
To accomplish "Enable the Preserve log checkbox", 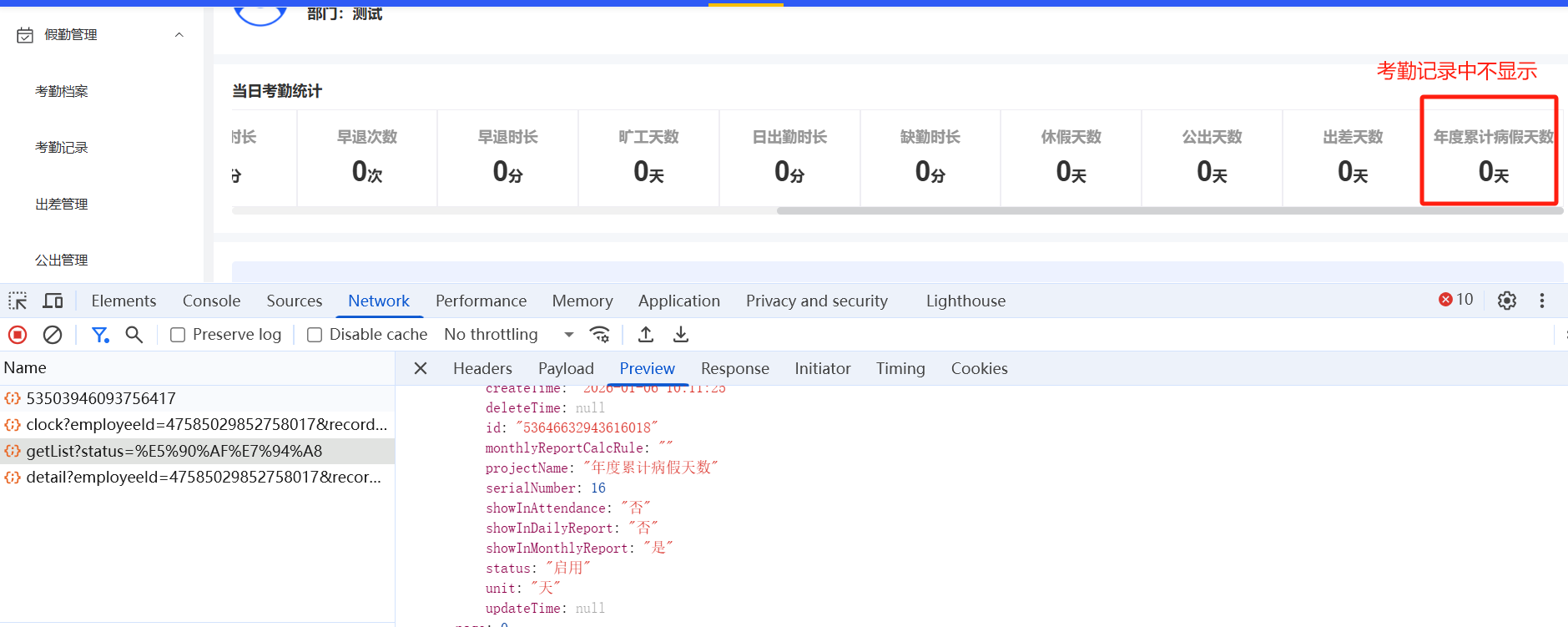I will click(178, 335).
